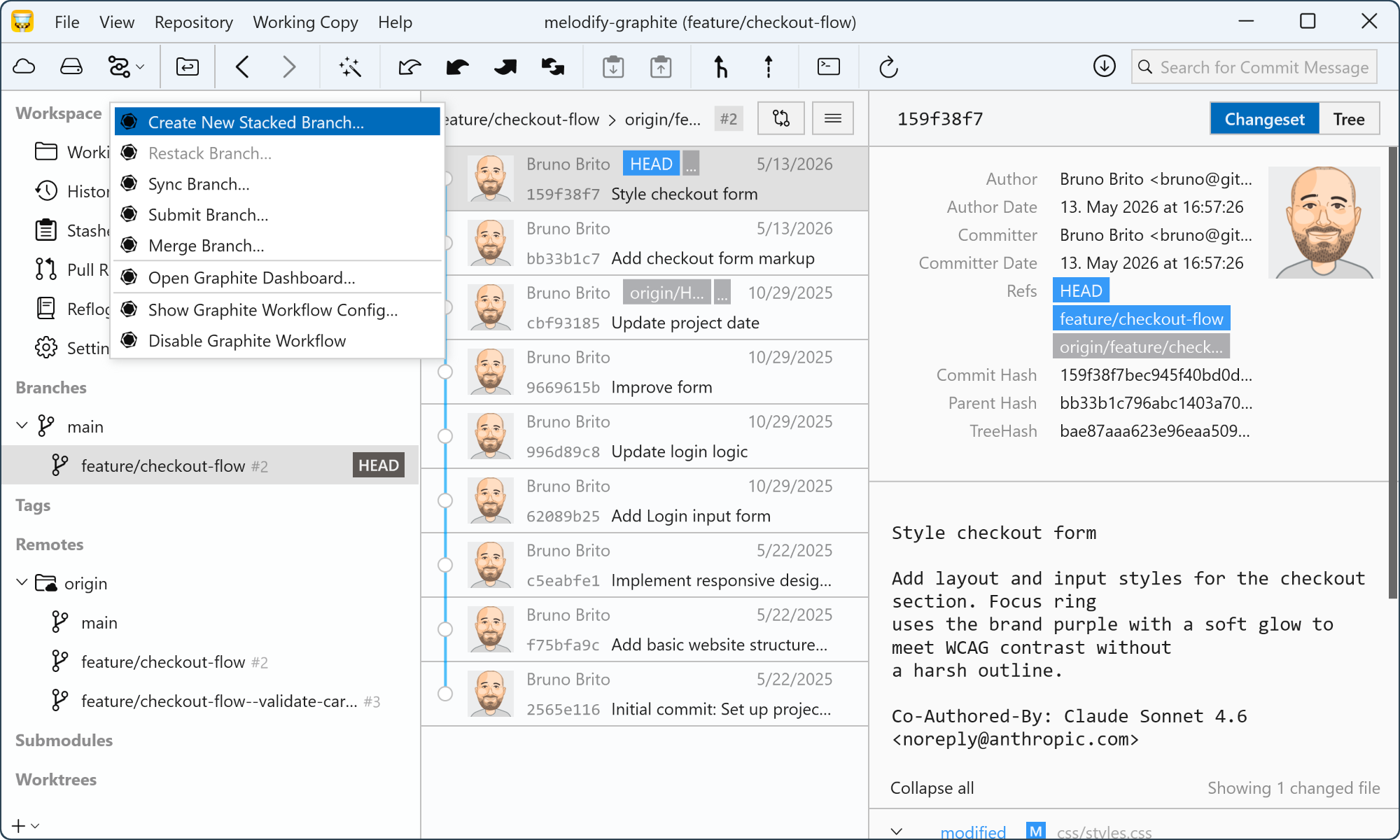Viewport: 1400px width, 840px height.
Task: Toggle the compare branches button near #2
Action: [x=781, y=118]
